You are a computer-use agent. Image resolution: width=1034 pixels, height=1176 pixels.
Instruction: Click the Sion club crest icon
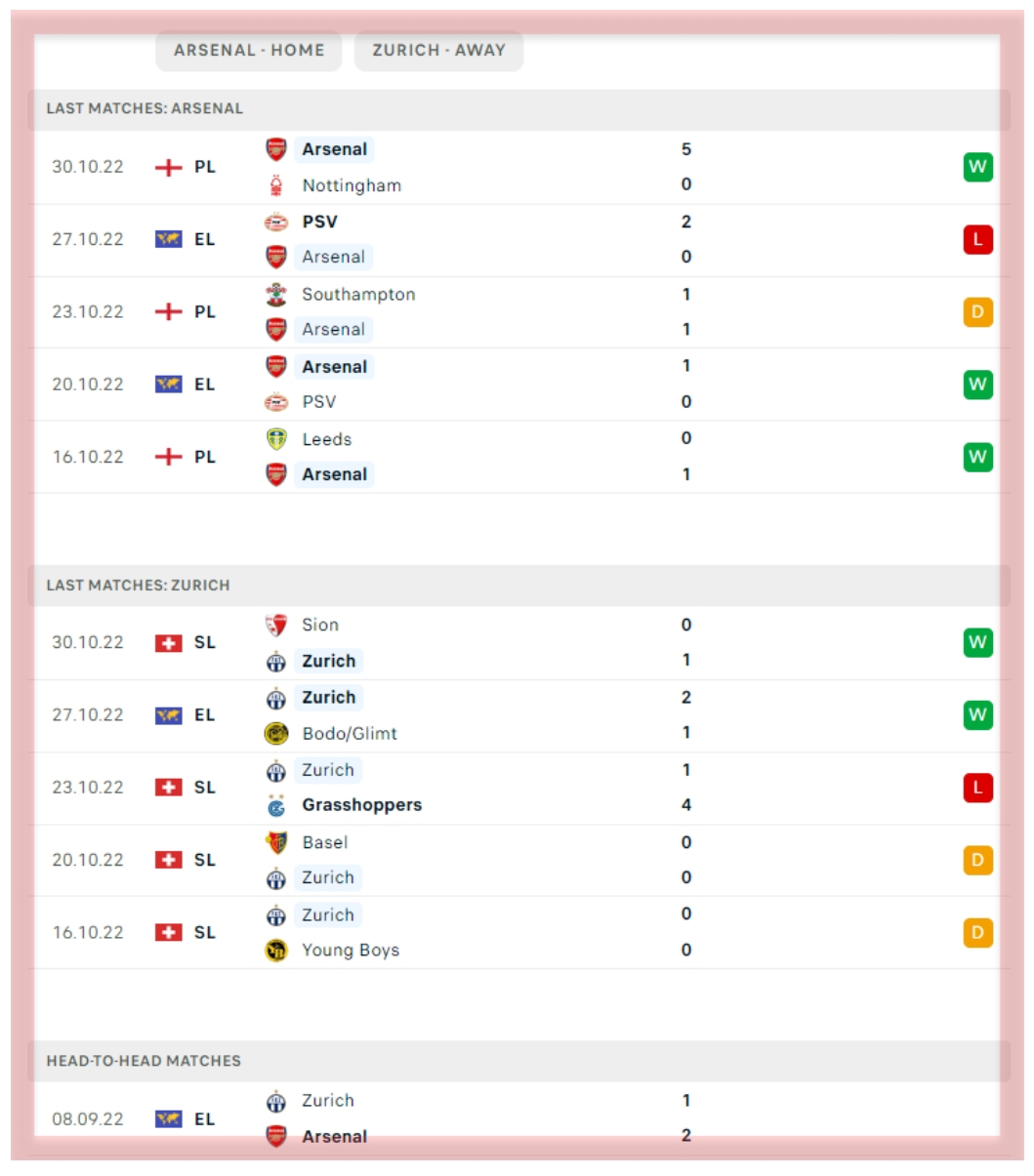coord(276,625)
